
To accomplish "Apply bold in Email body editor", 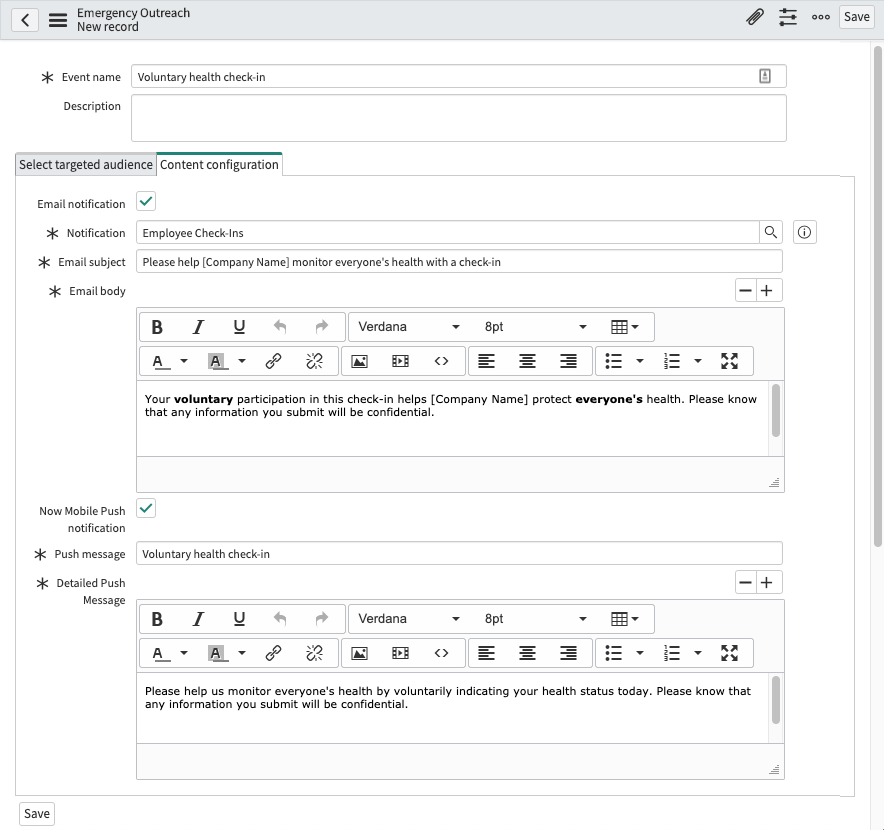I will [157, 327].
